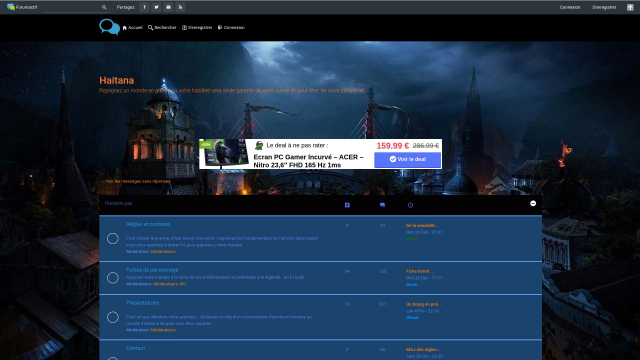The height and width of the screenshot is (360, 640).
Task: Click the last-post clock icon in header
Action: click(410, 205)
